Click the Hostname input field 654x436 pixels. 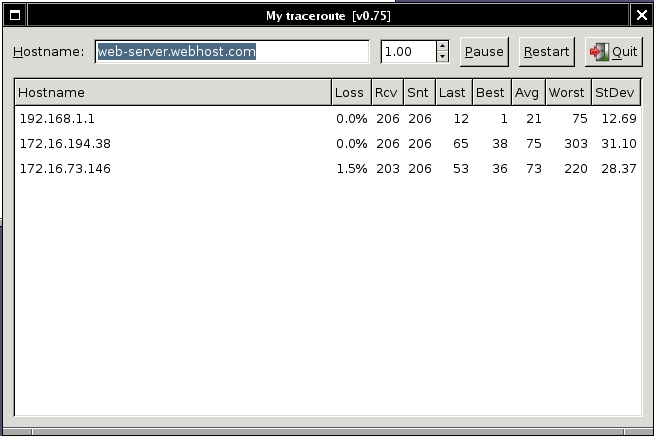click(232, 52)
